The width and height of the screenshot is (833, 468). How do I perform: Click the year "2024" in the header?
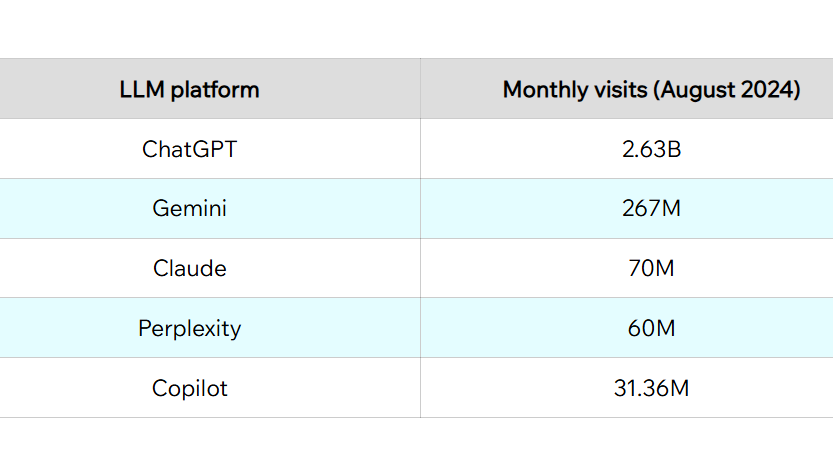click(770, 90)
